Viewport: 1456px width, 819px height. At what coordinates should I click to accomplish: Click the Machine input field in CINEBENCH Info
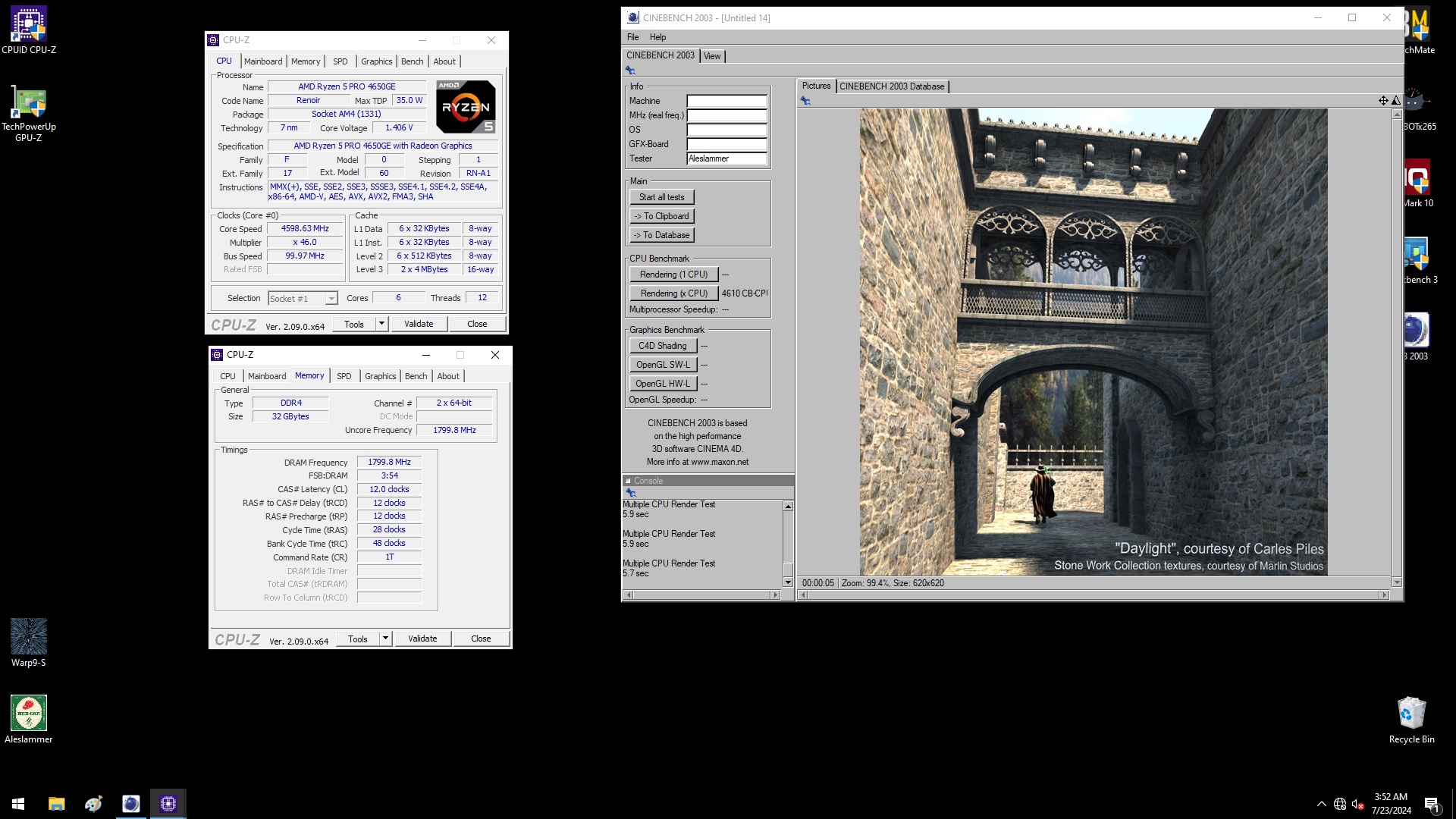pyautogui.click(x=726, y=101)
